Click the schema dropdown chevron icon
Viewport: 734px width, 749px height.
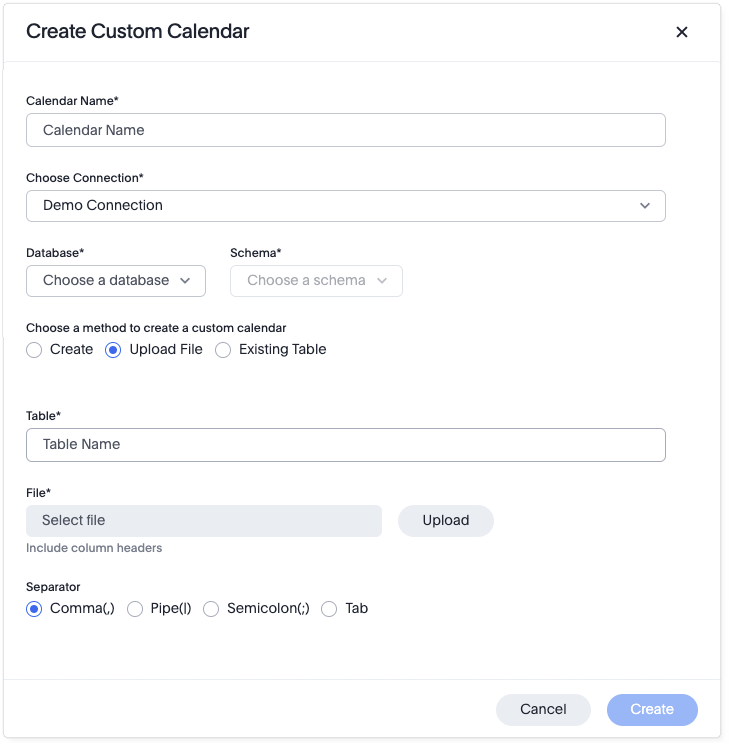(382, 281)
